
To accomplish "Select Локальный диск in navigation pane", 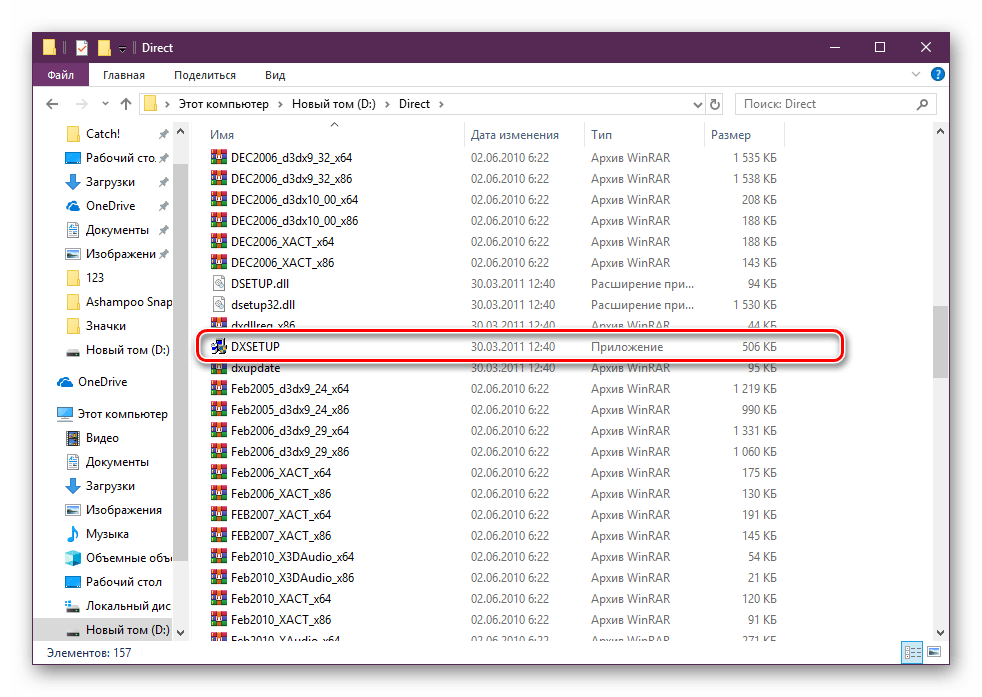I will [118, 606].
